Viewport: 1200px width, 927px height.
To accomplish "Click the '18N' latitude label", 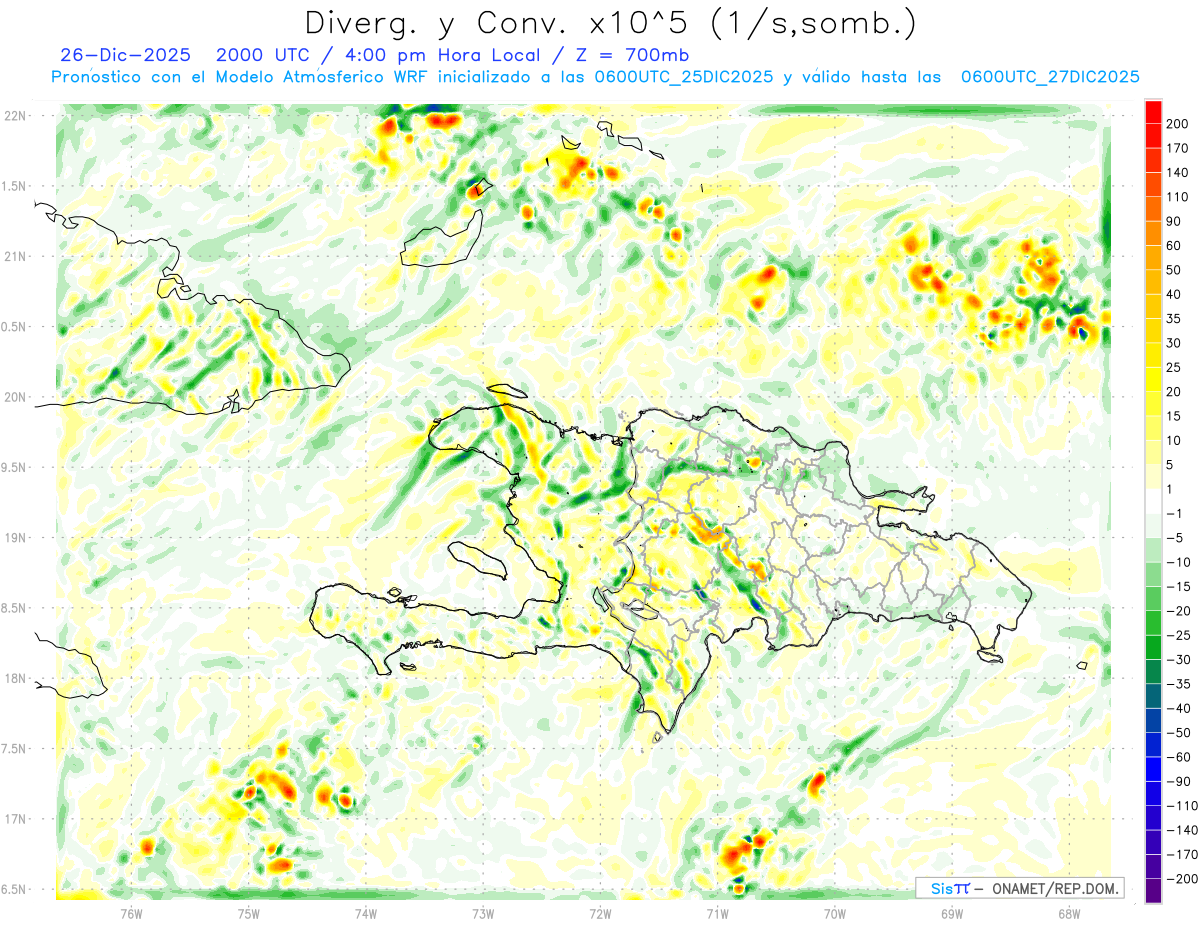I will [16, 679].
